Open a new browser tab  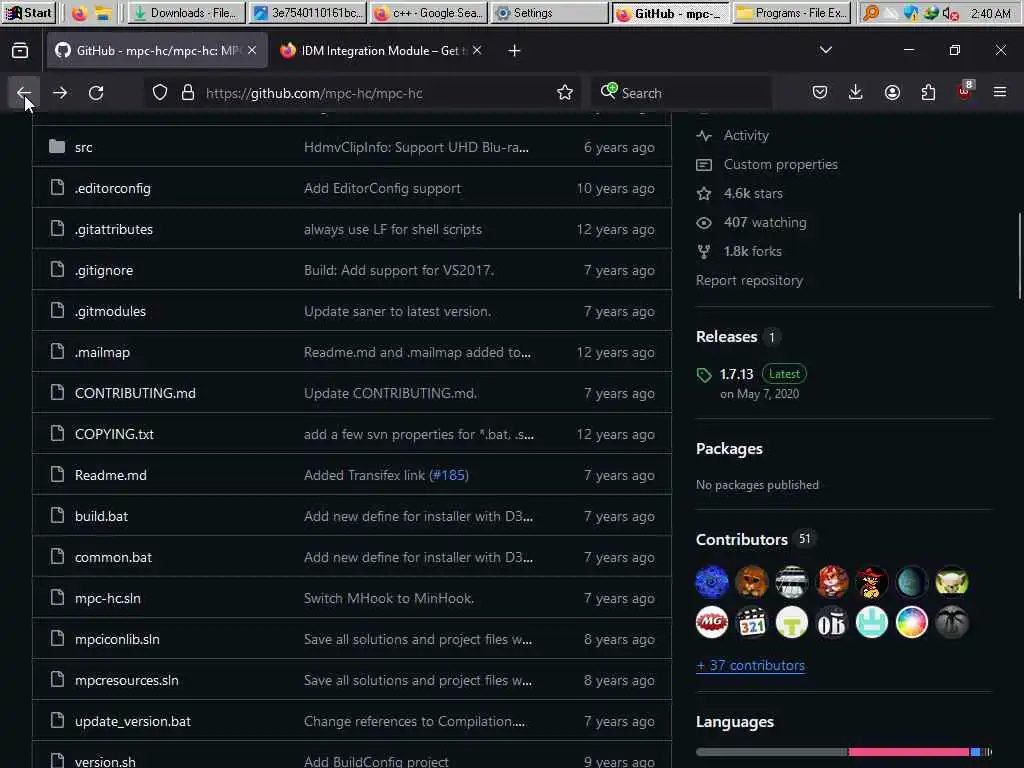coord(514,50)
